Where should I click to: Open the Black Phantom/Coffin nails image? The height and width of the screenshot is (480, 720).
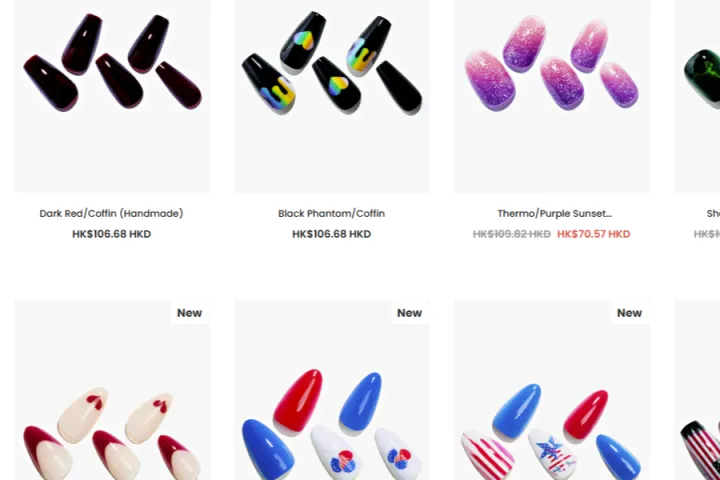tap(332, 96)
